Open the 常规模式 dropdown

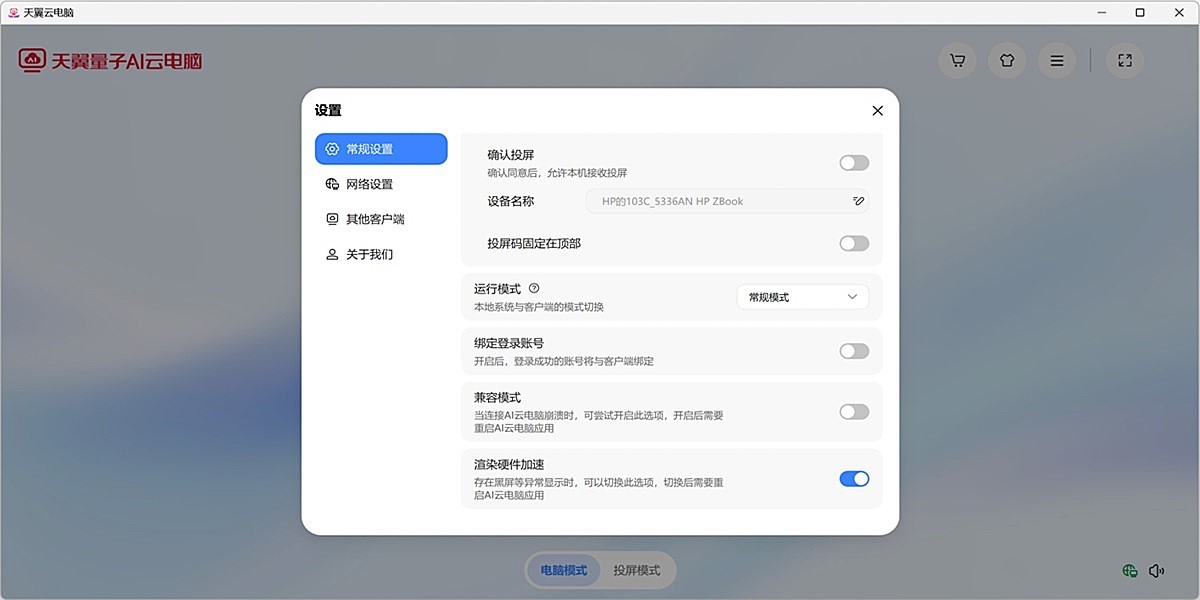tap(801, 296)
